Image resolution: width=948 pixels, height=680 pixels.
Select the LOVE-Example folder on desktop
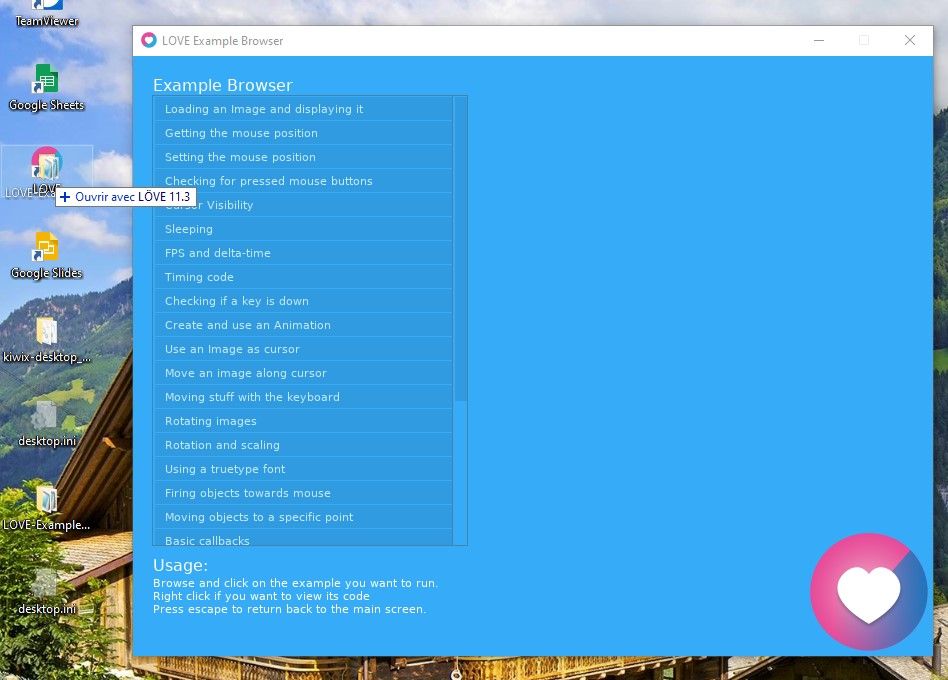(47, 508)
